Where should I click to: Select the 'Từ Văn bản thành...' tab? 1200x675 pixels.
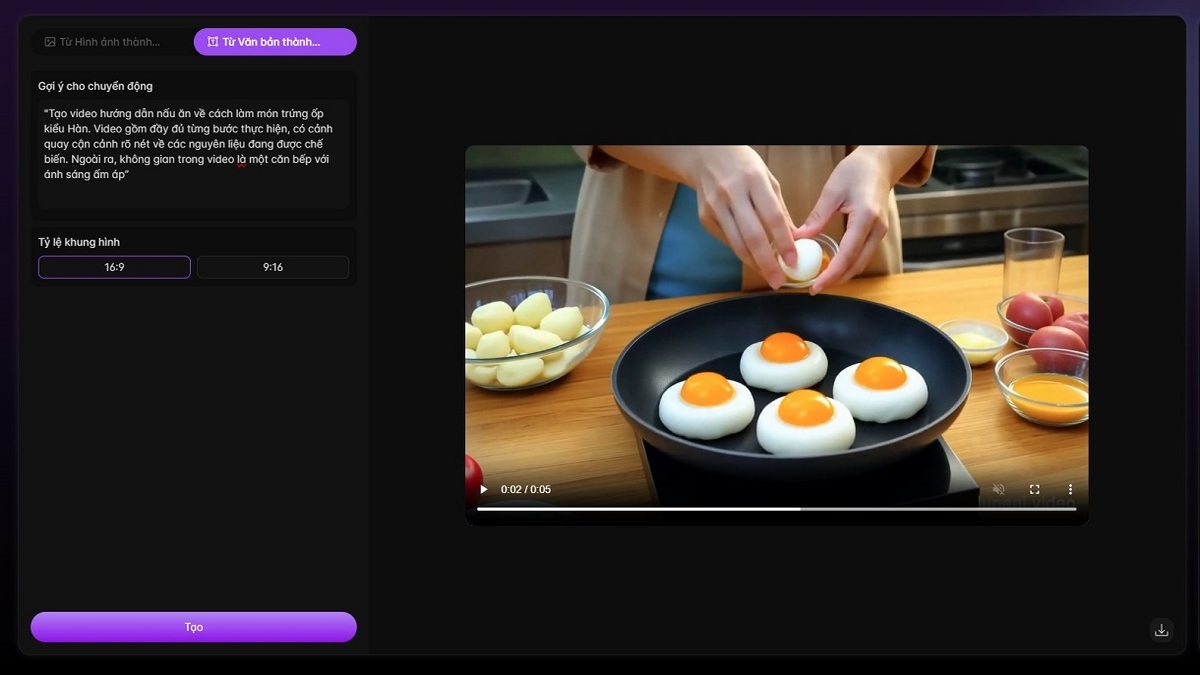tap(275, 41)
